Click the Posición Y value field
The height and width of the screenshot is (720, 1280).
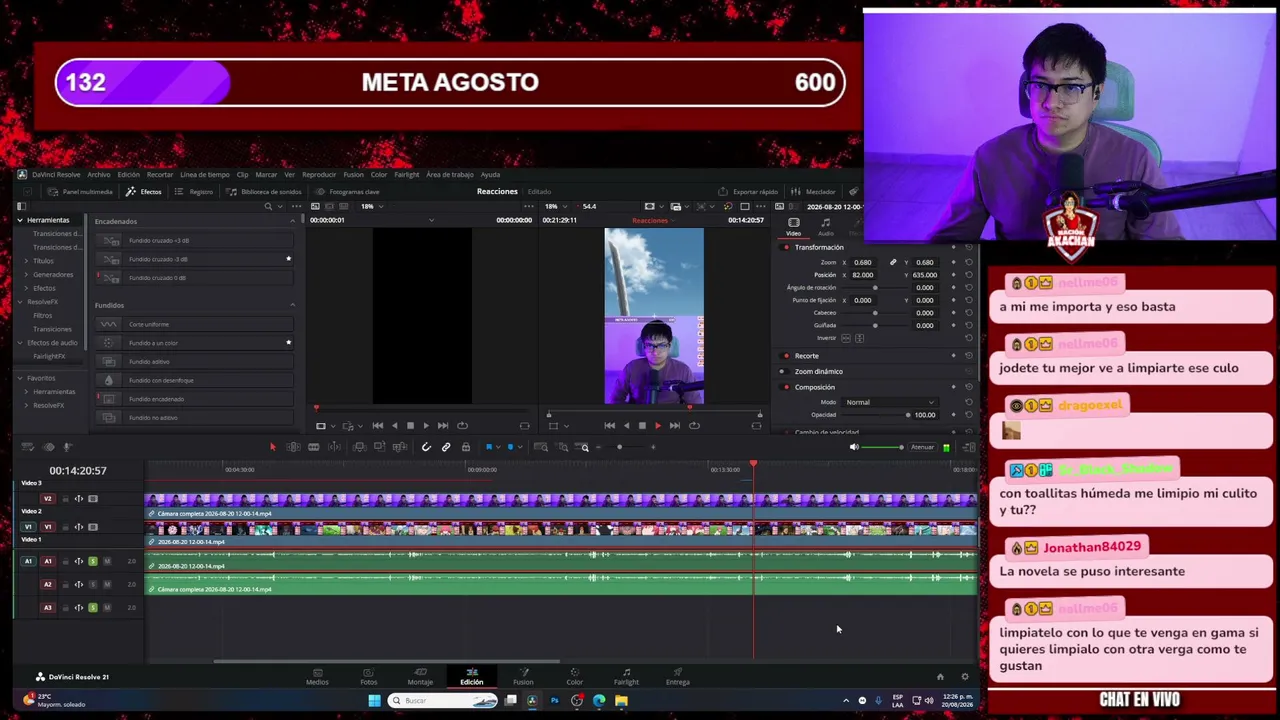924,275
